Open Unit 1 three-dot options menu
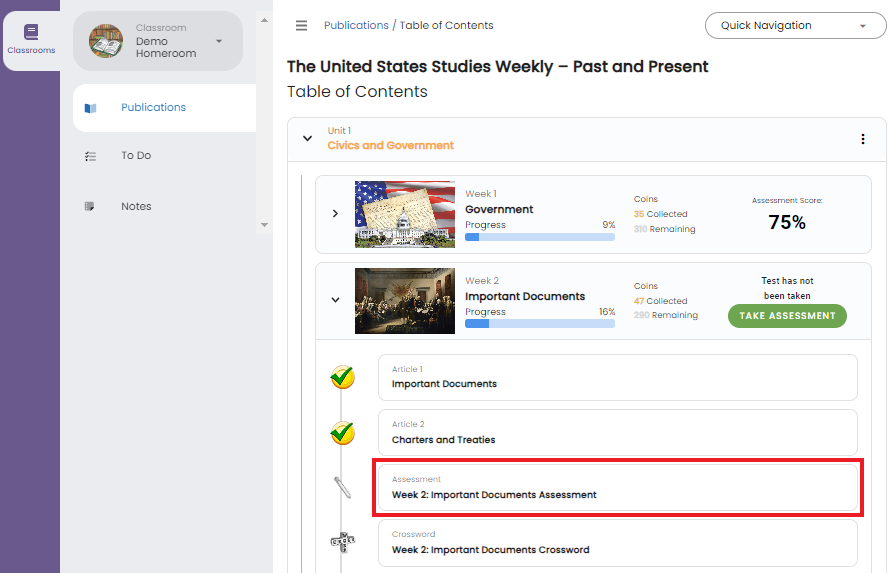This screenshot has width=891, height=573. pos(863,139)
